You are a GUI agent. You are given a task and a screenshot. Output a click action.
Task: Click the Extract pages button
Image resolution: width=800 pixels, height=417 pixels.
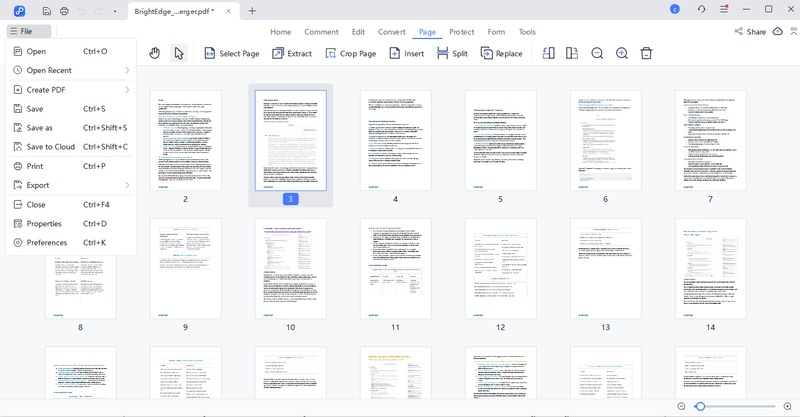point(292,54)
